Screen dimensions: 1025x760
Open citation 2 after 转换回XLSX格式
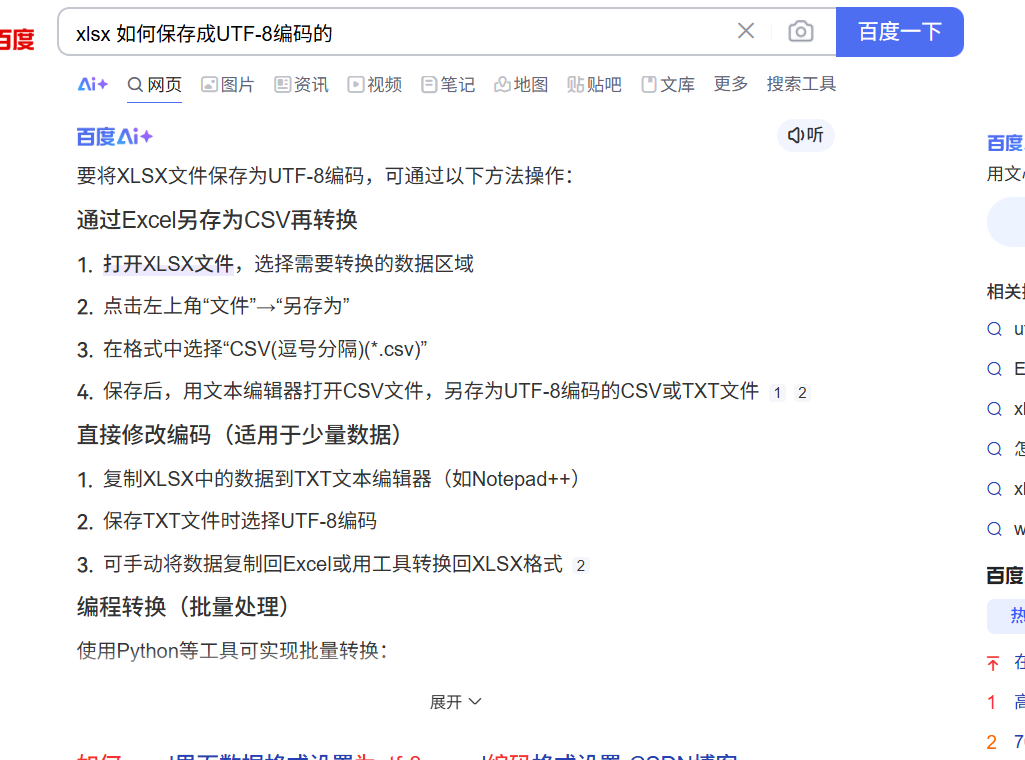pos(580,565)
